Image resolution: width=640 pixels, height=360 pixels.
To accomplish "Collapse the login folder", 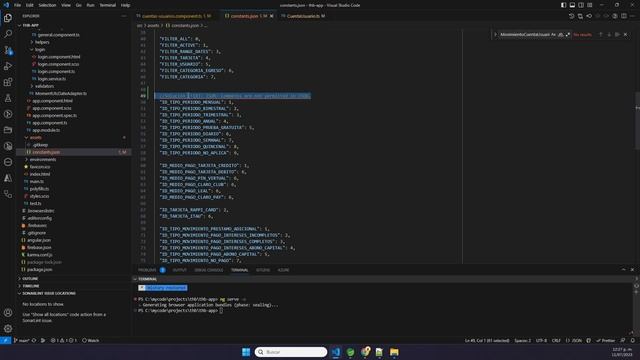I will [x=40, y=49].
